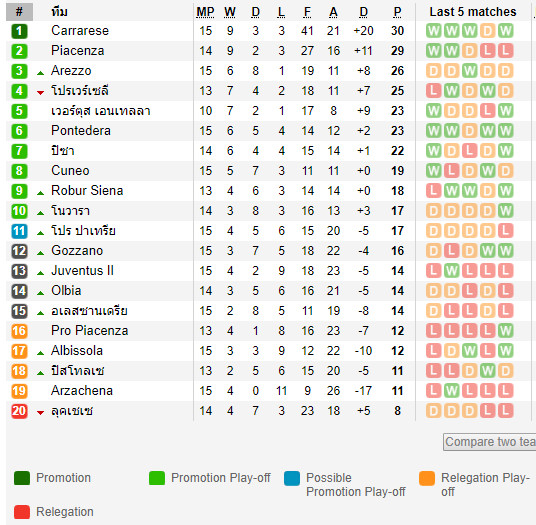Viewport: 536px width, 525px height.
Task: Click Arzachena's first L result badge
Action: [434, 391]
